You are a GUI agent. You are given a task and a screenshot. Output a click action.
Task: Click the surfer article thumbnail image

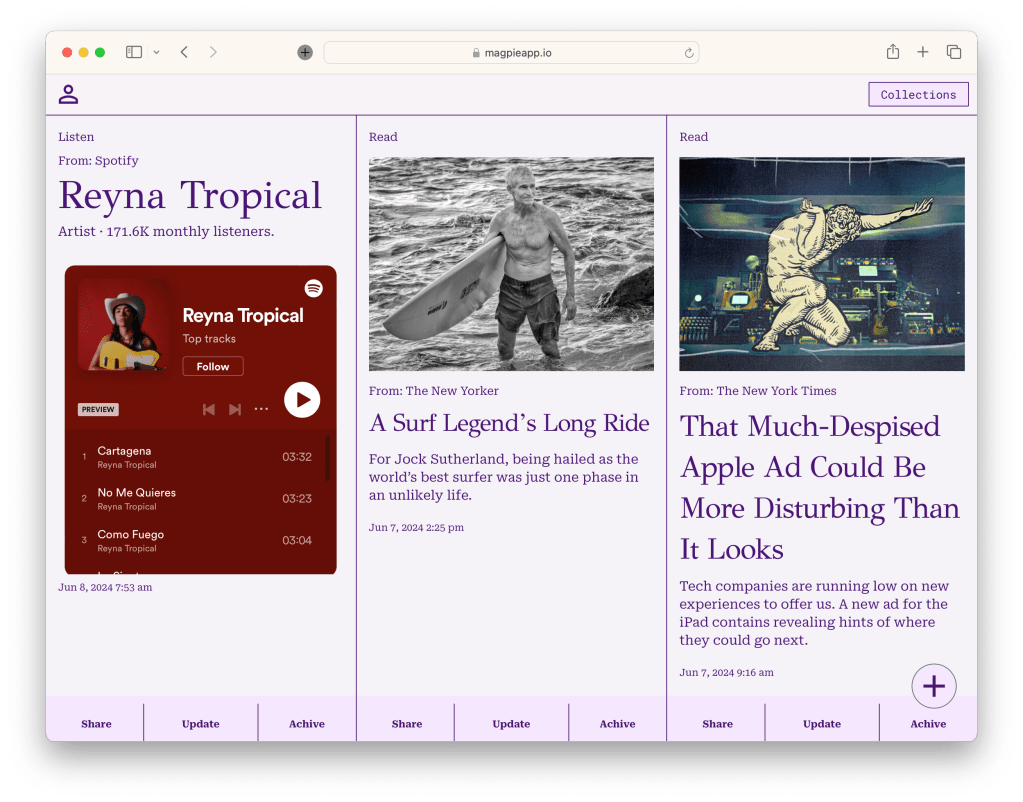point(511,264)
